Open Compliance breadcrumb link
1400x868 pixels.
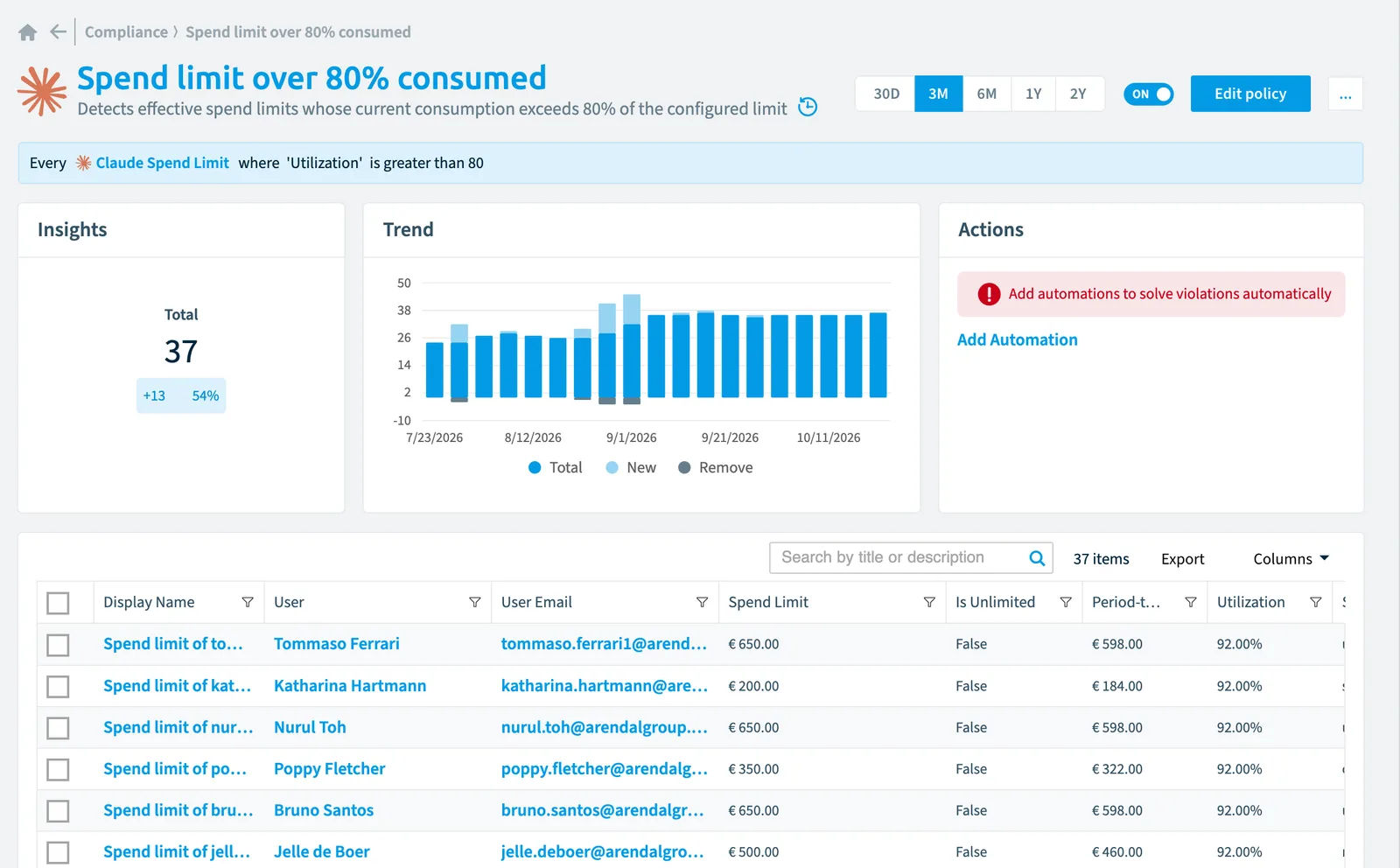[x=126, y=32]
